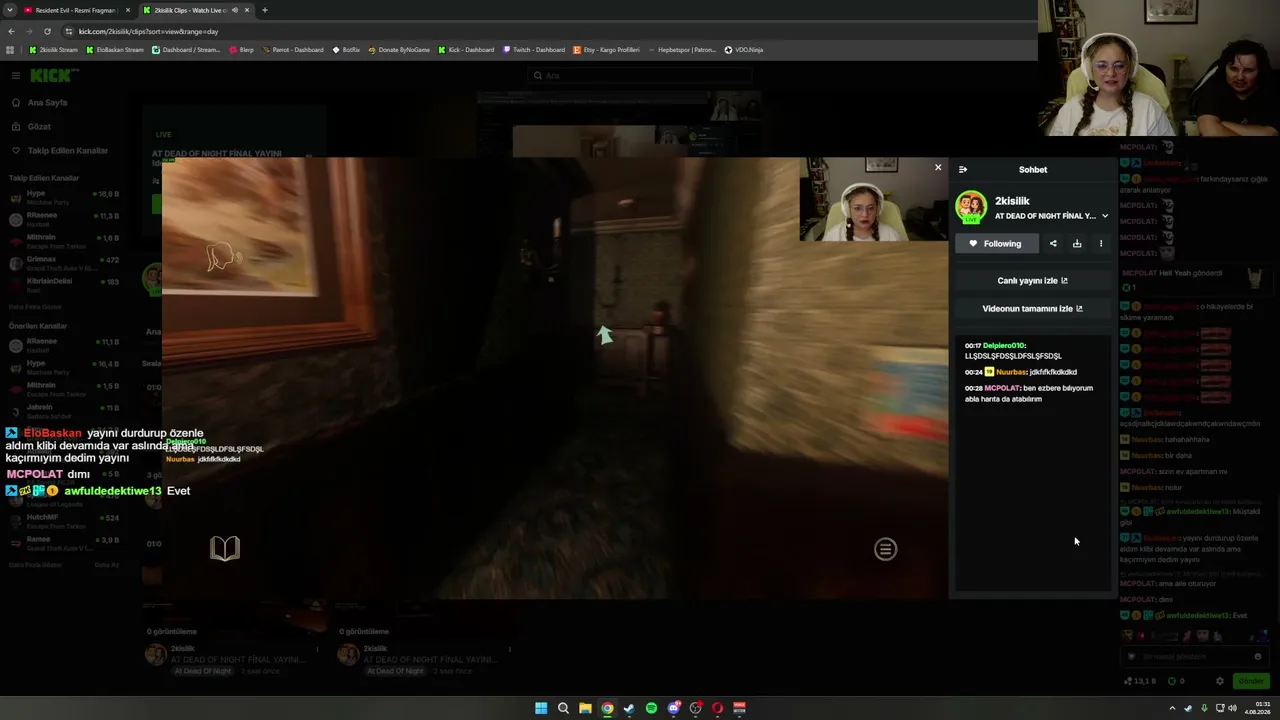Viewport: 1280px width, 720px height.
Task: Open the Blerp bookmark
Action: [x=241, y=50]
